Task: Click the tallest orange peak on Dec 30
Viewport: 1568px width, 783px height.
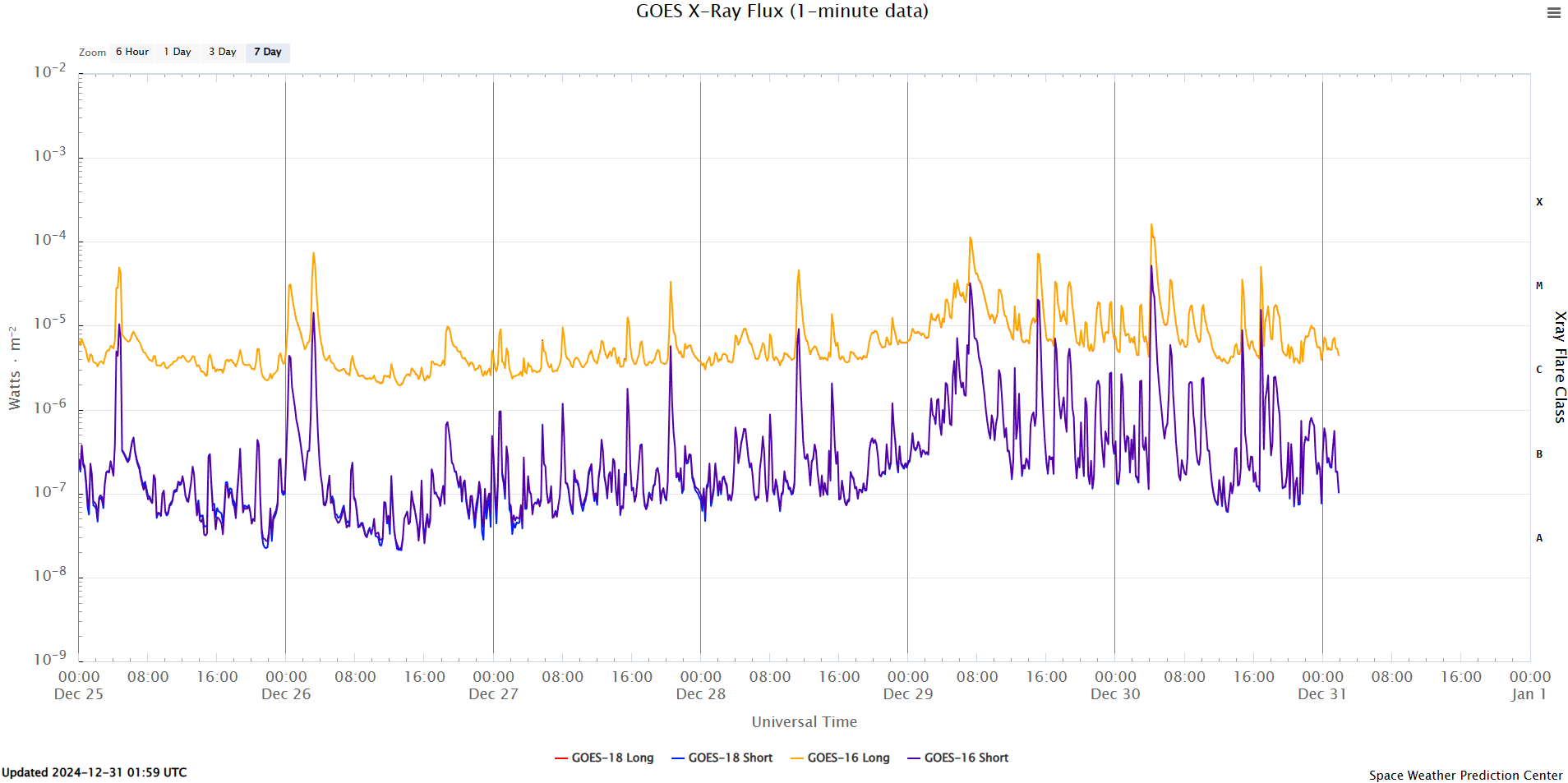Action: tap(1151, 225)
